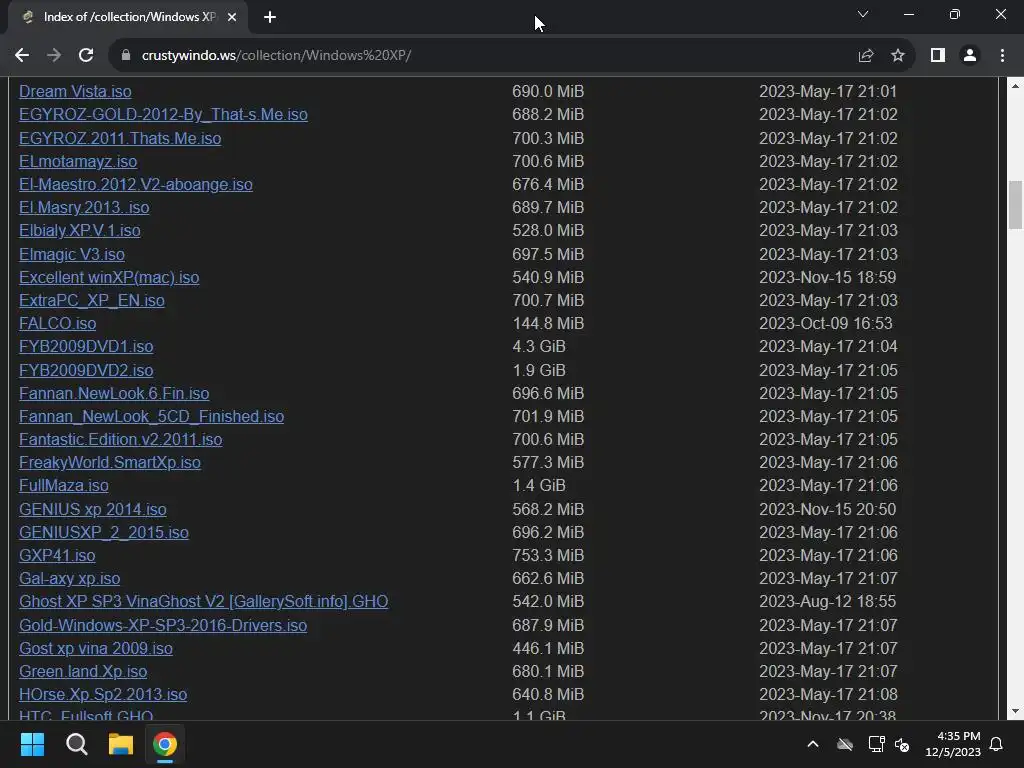Open the Chrome three-dot menu
1024x768 pixels.
click(x=1002, y=56)
